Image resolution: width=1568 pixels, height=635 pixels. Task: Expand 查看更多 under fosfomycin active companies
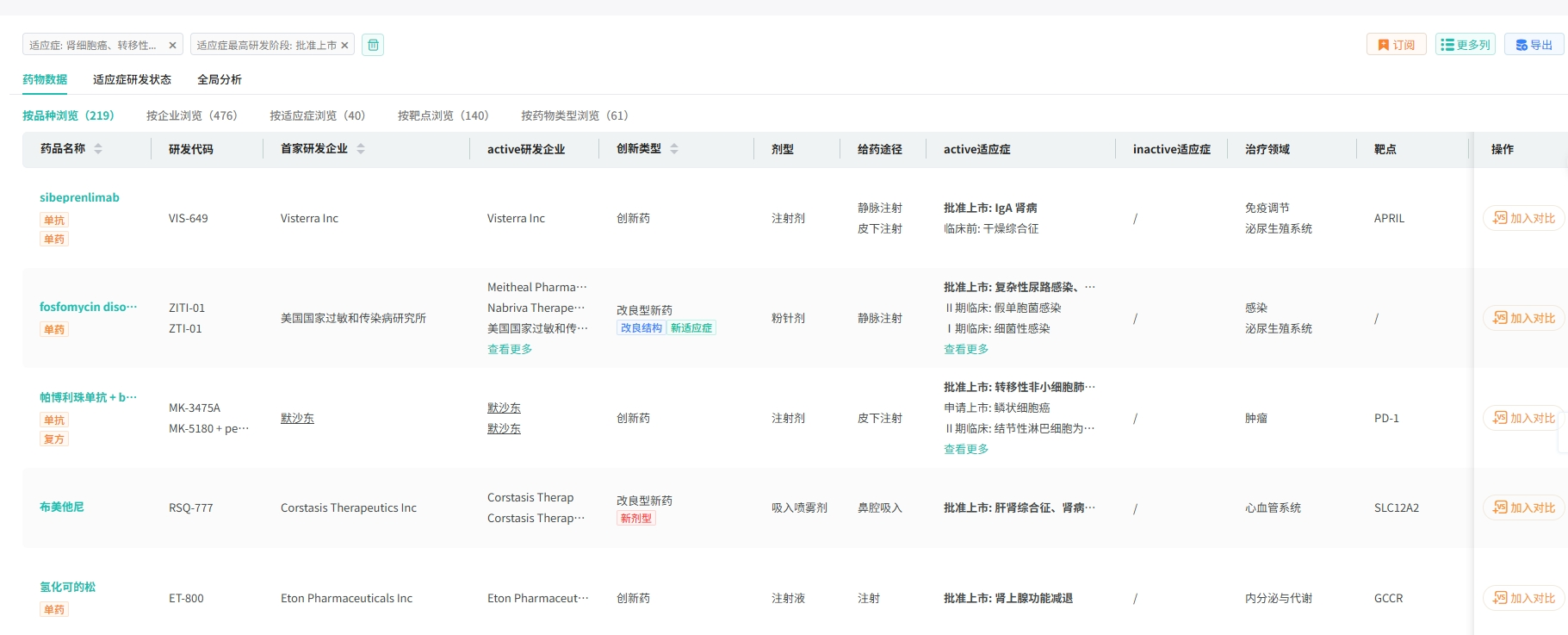tap(510, 349)
